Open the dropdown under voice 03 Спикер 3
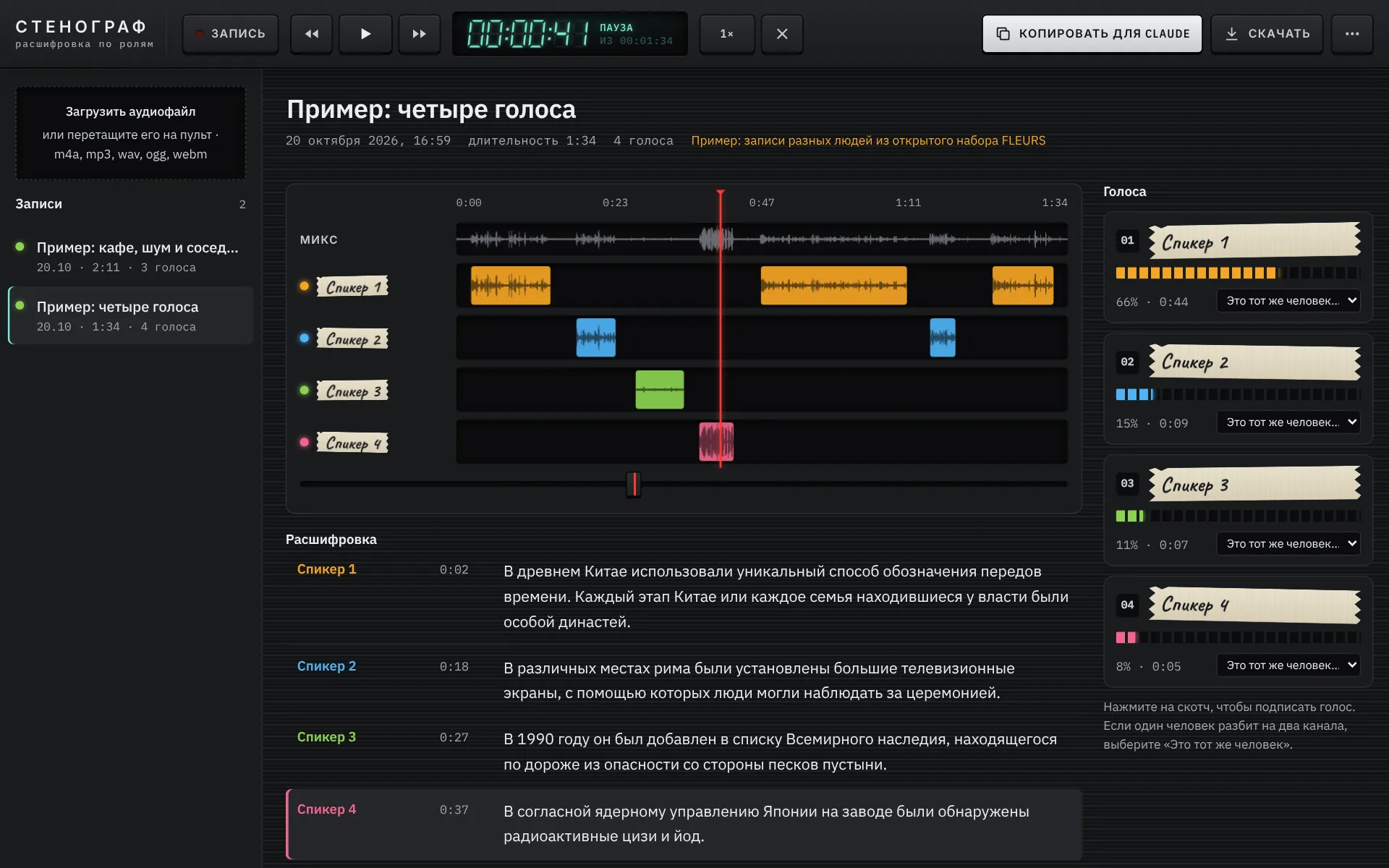 1288,544
